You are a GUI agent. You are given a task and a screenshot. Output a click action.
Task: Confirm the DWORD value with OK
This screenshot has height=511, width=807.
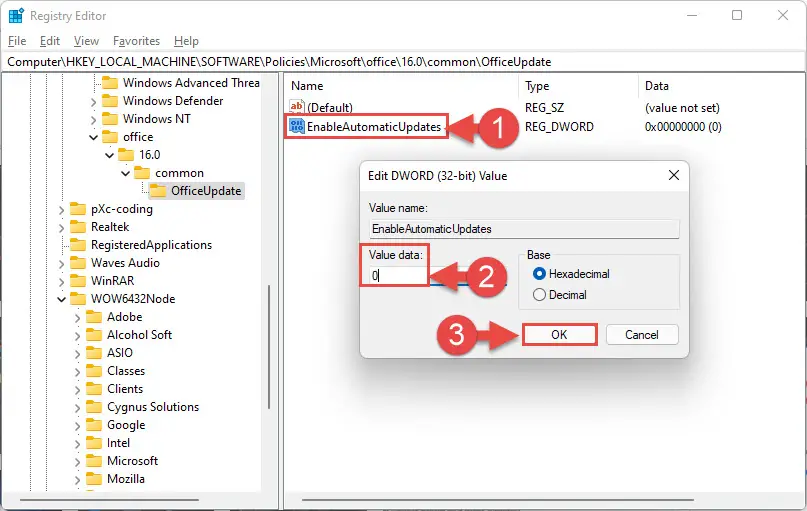coord(559,335)
